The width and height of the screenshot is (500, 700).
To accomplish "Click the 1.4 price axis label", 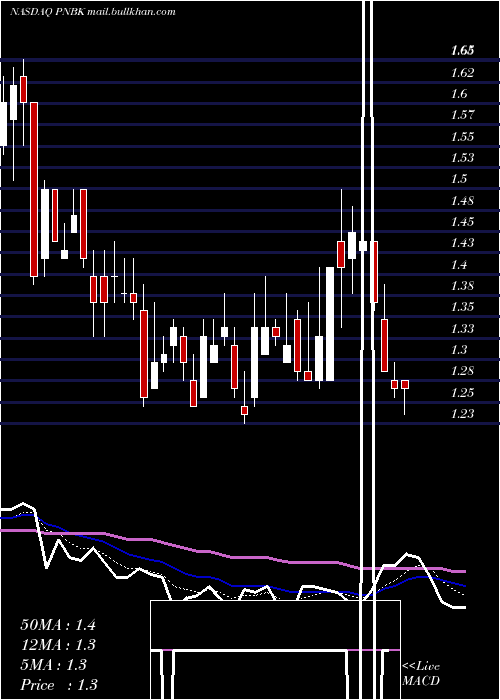I will click(459, 264).
